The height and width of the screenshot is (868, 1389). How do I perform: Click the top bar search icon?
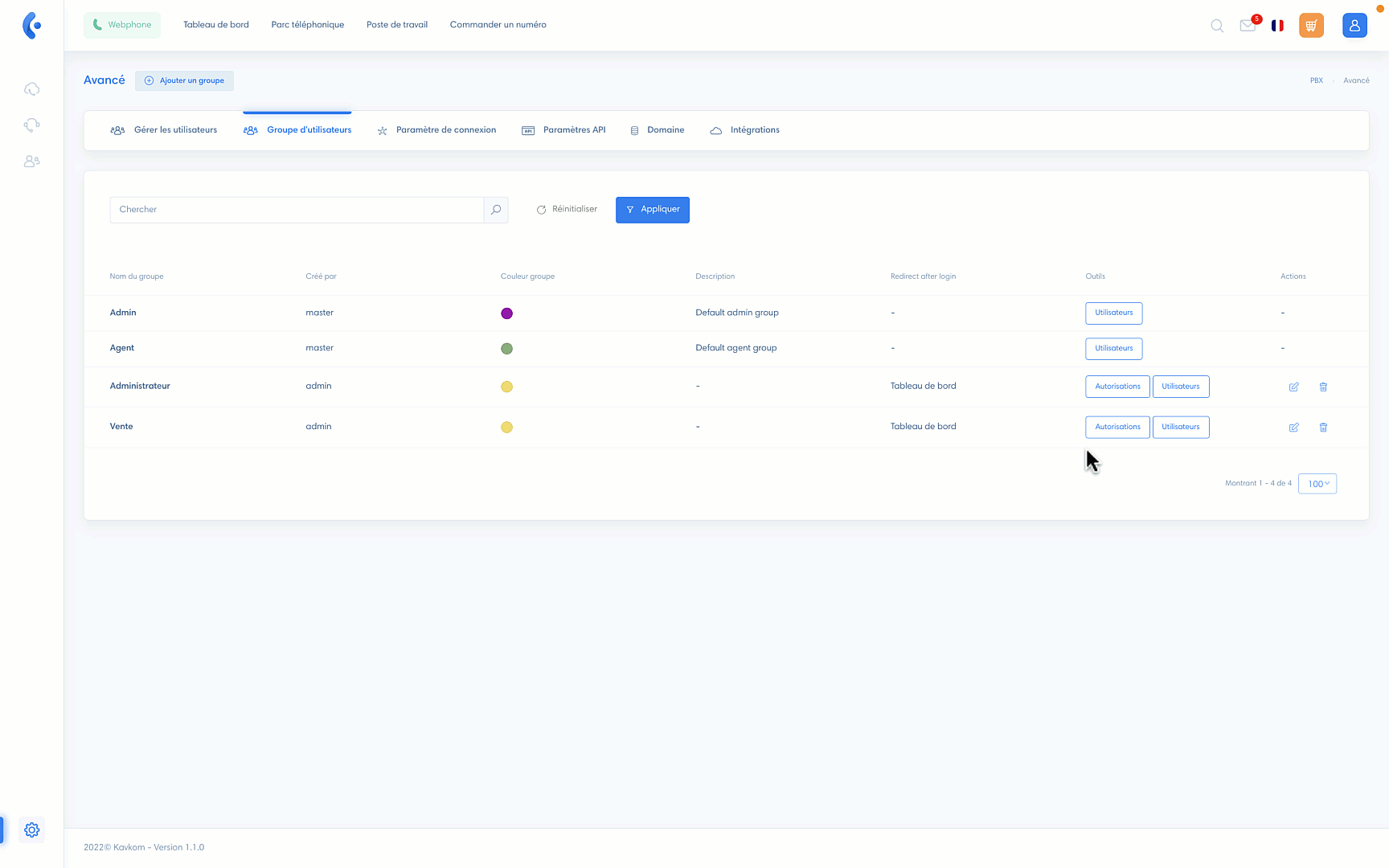tap(1217, 26)
